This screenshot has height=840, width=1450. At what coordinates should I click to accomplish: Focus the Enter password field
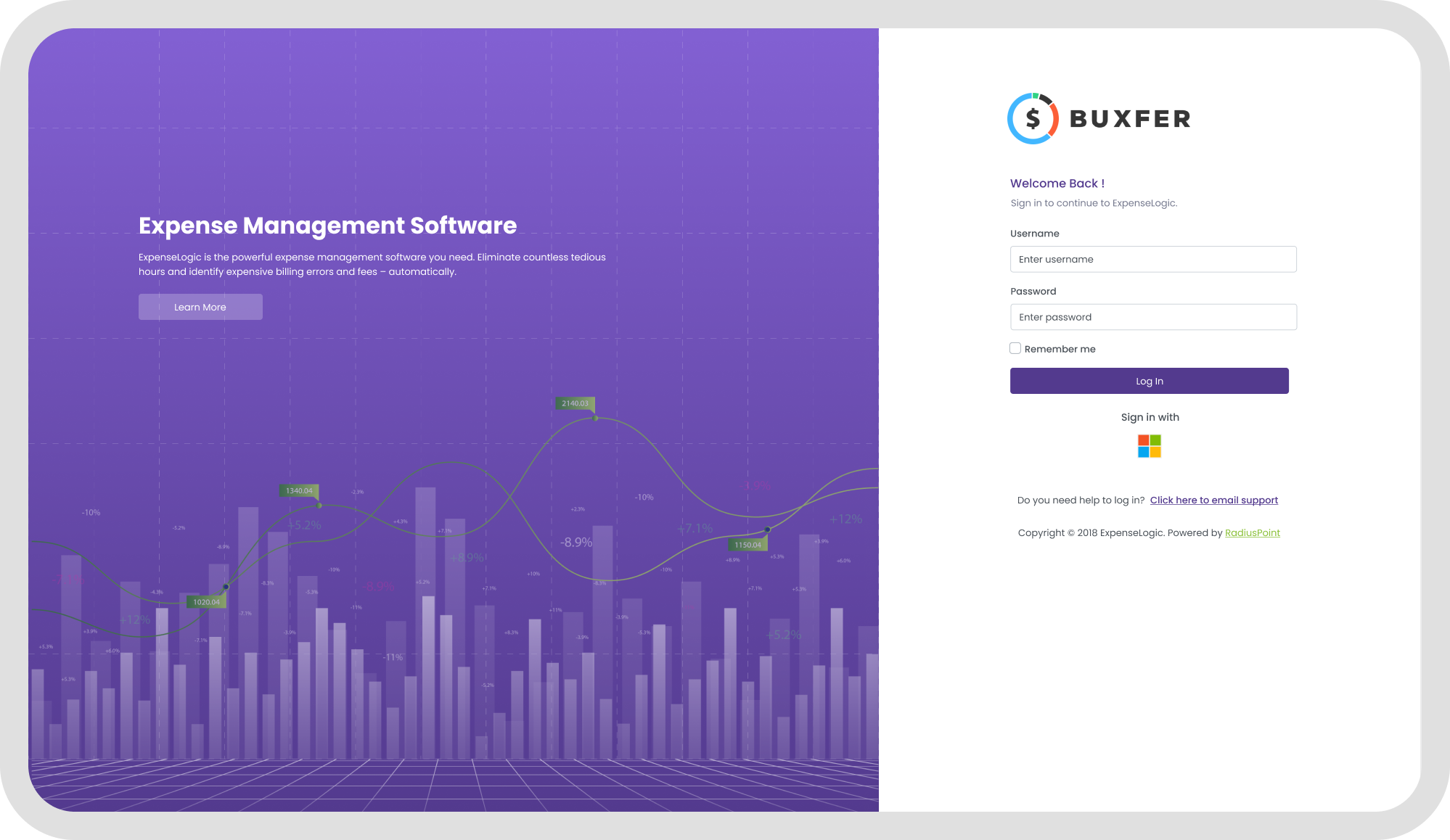[x=1152, y=318]
